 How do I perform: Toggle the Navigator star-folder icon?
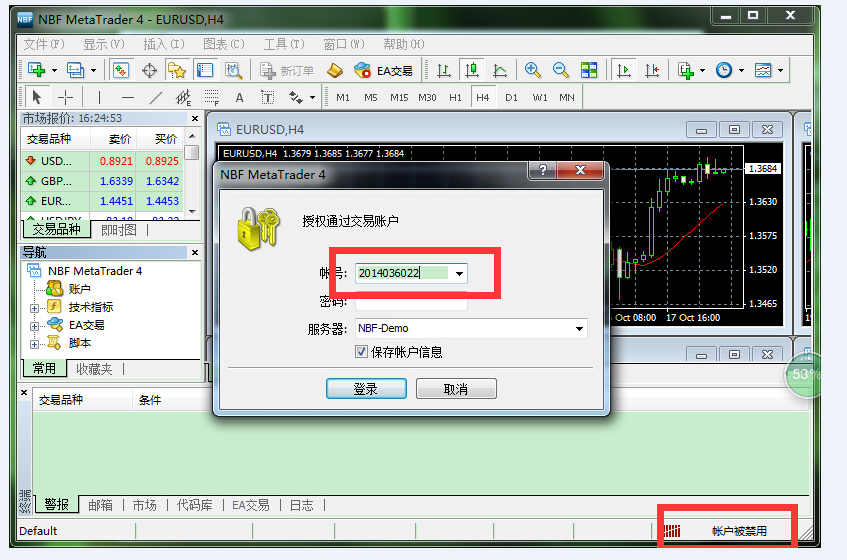pyautogui.click(x=177, y=70)
